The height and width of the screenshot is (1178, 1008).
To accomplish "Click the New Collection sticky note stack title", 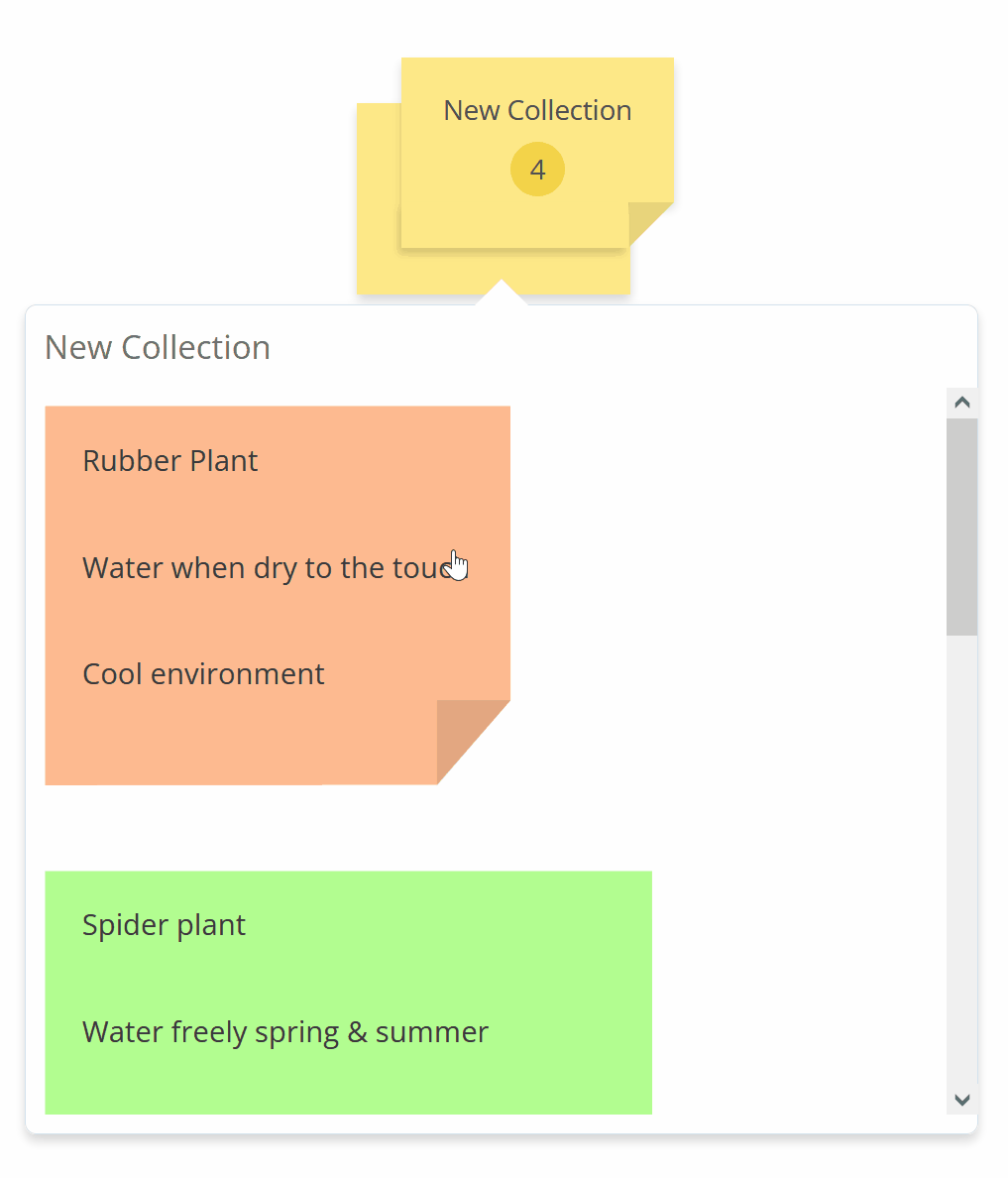I will pos(537,110).
